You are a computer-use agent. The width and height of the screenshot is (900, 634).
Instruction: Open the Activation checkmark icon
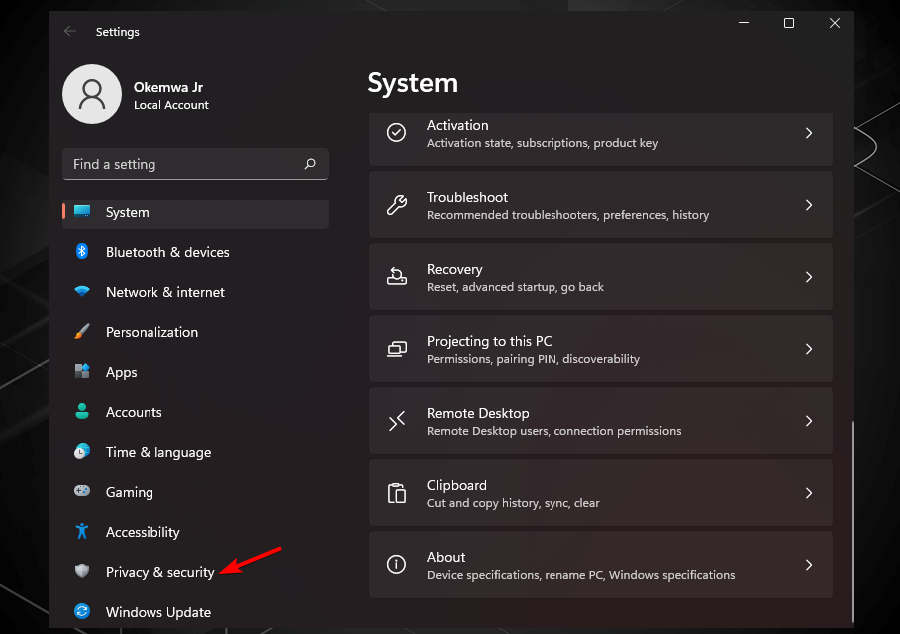pos(397,133)
